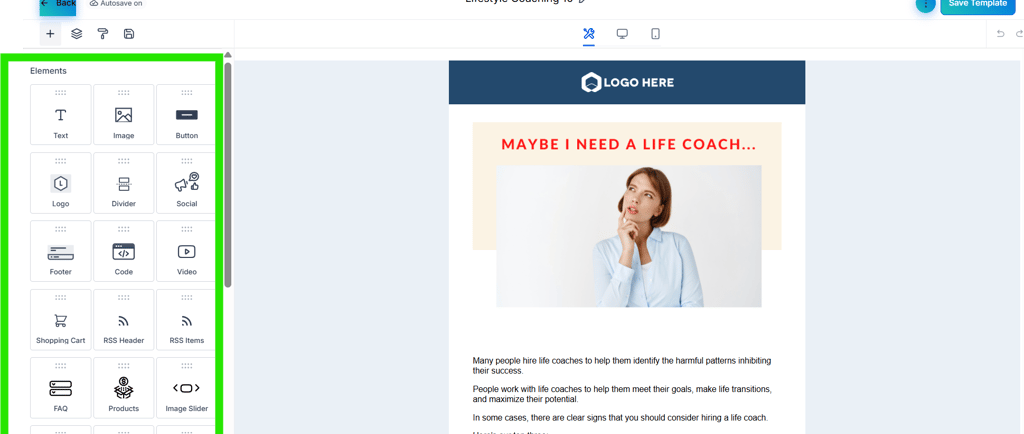The height and width of the screenshot is (434, 1024).
Task: Open the paint roller appearance icon
Action: tap(103, 34)
